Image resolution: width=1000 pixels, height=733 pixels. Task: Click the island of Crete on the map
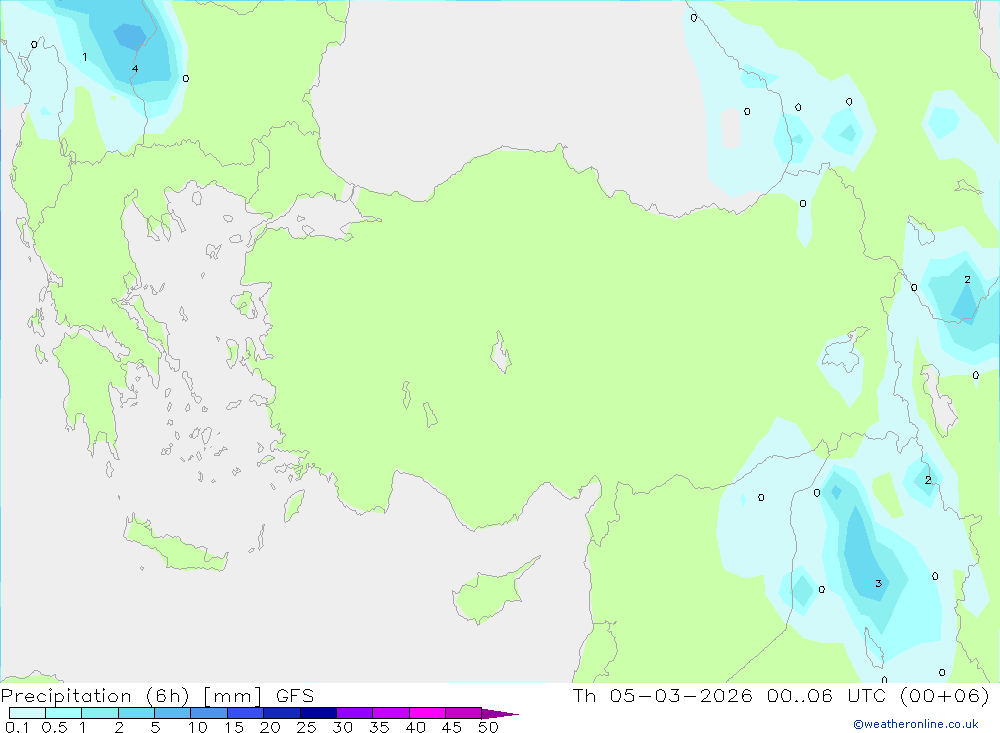(175, 544)
